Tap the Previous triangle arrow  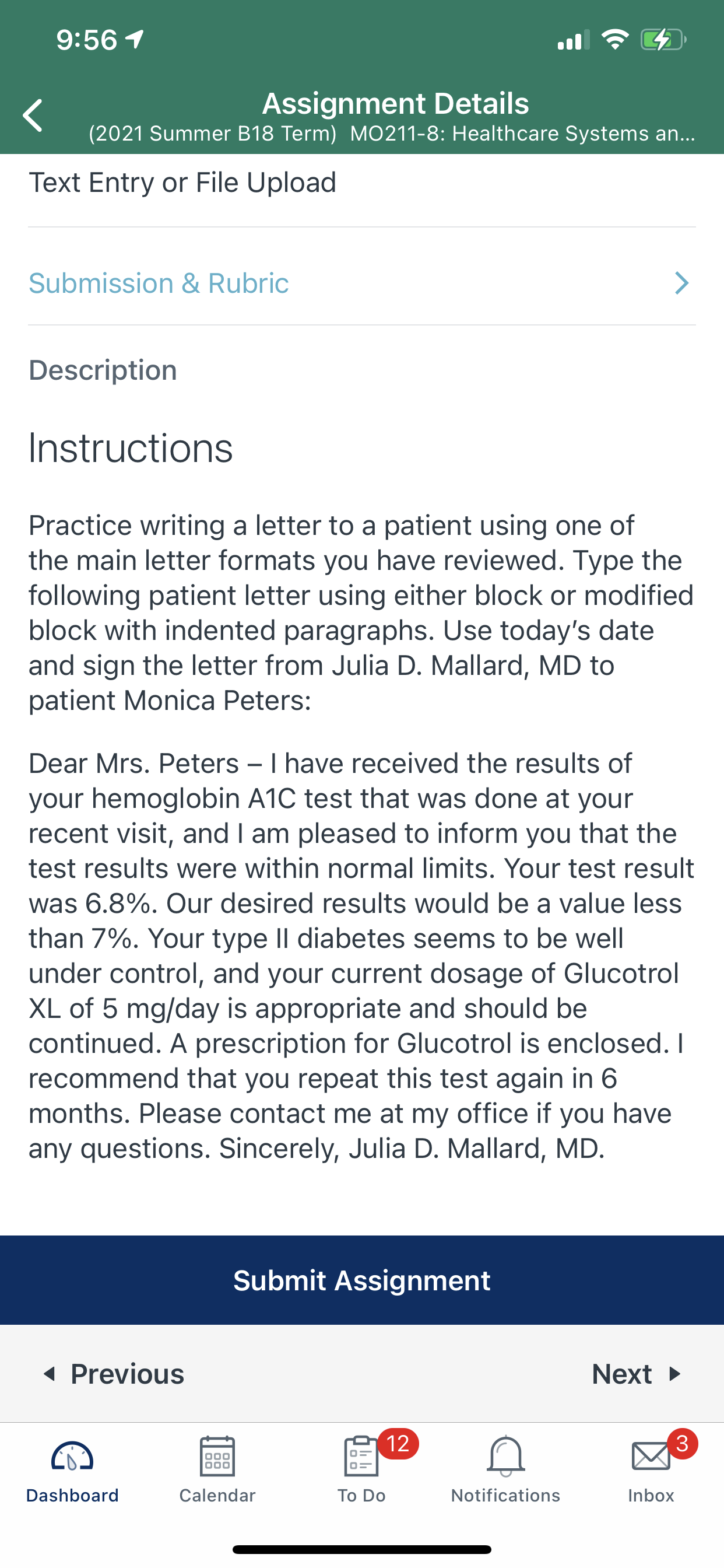point(50,1374)
